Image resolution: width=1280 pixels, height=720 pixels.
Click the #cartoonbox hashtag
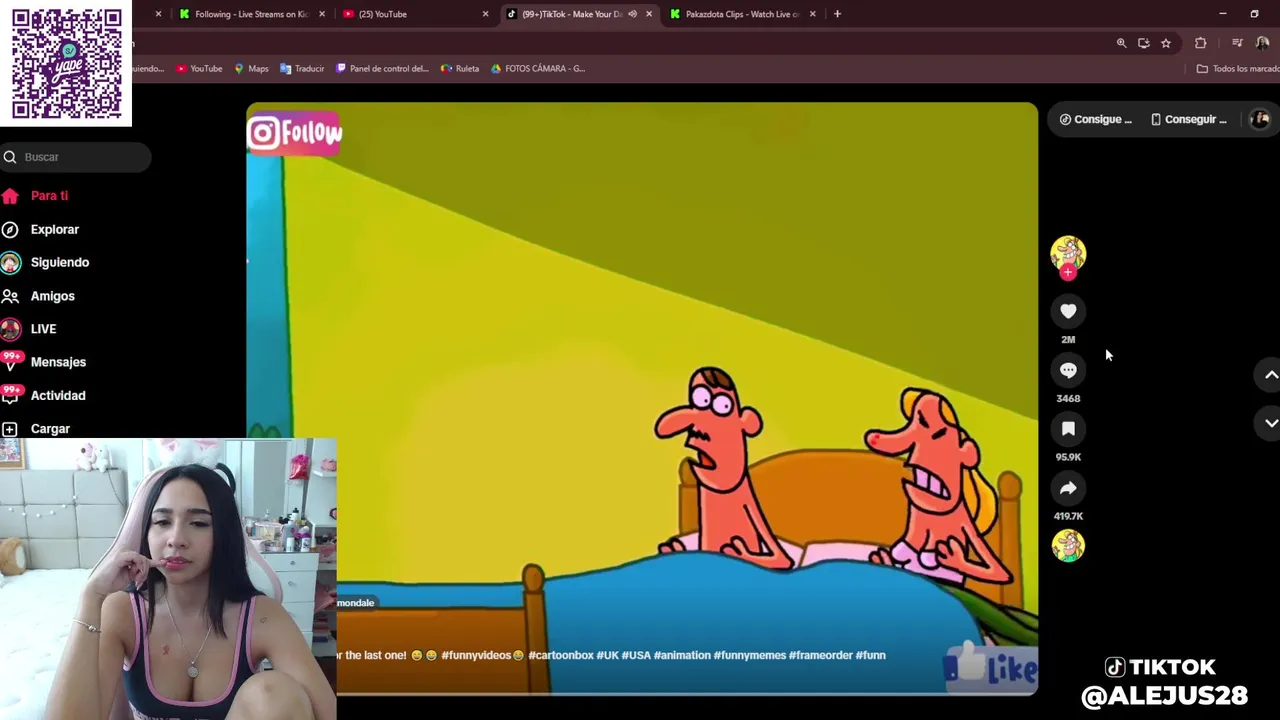(x=560, y=655)
